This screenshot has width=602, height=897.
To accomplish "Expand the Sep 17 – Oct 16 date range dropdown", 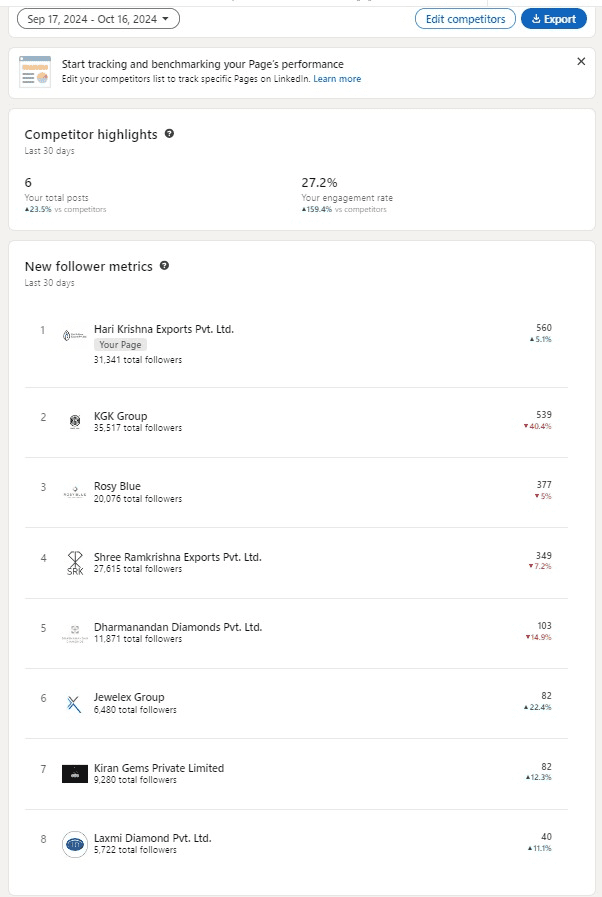I will (98, 19).
